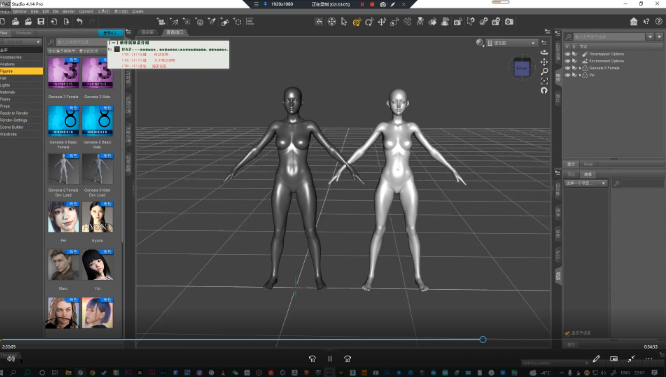The image size is (666, 377).
Task: Pause the video playback
Action: pyautogui.click(x=330, y=359)
